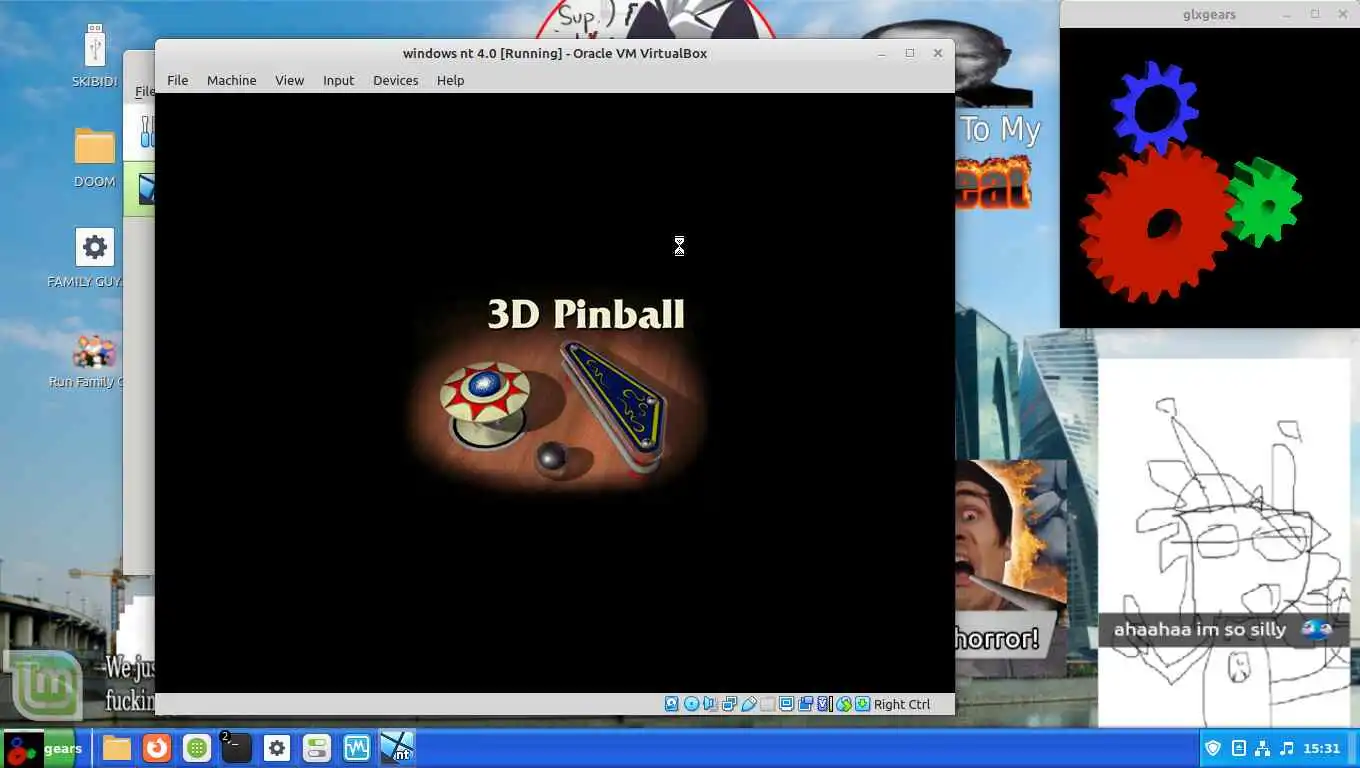Open the green app grid taskbar launcher
This screenshot has height=768, width=1360.
[x=197, y=748]
